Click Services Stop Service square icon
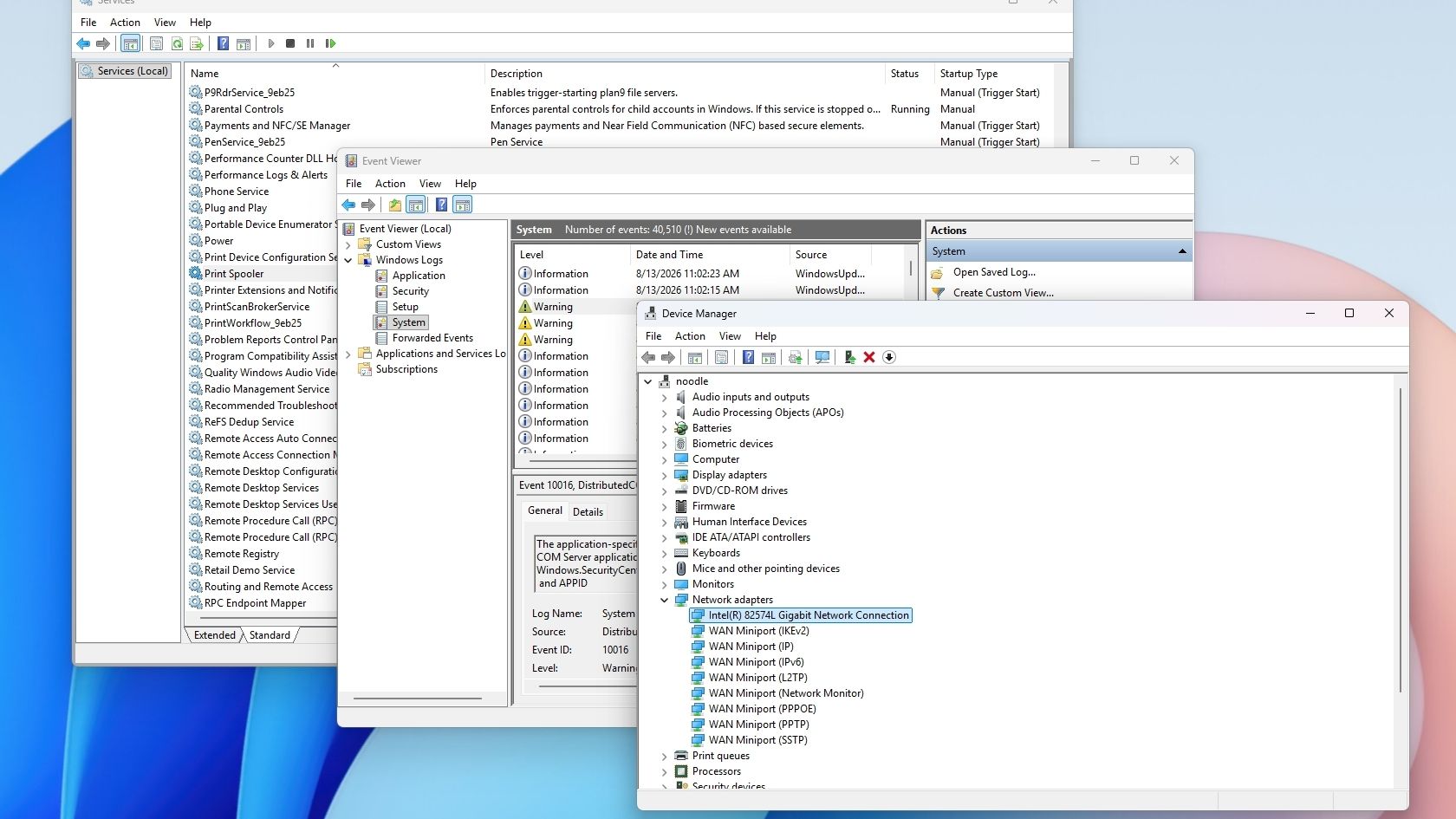 290,43
